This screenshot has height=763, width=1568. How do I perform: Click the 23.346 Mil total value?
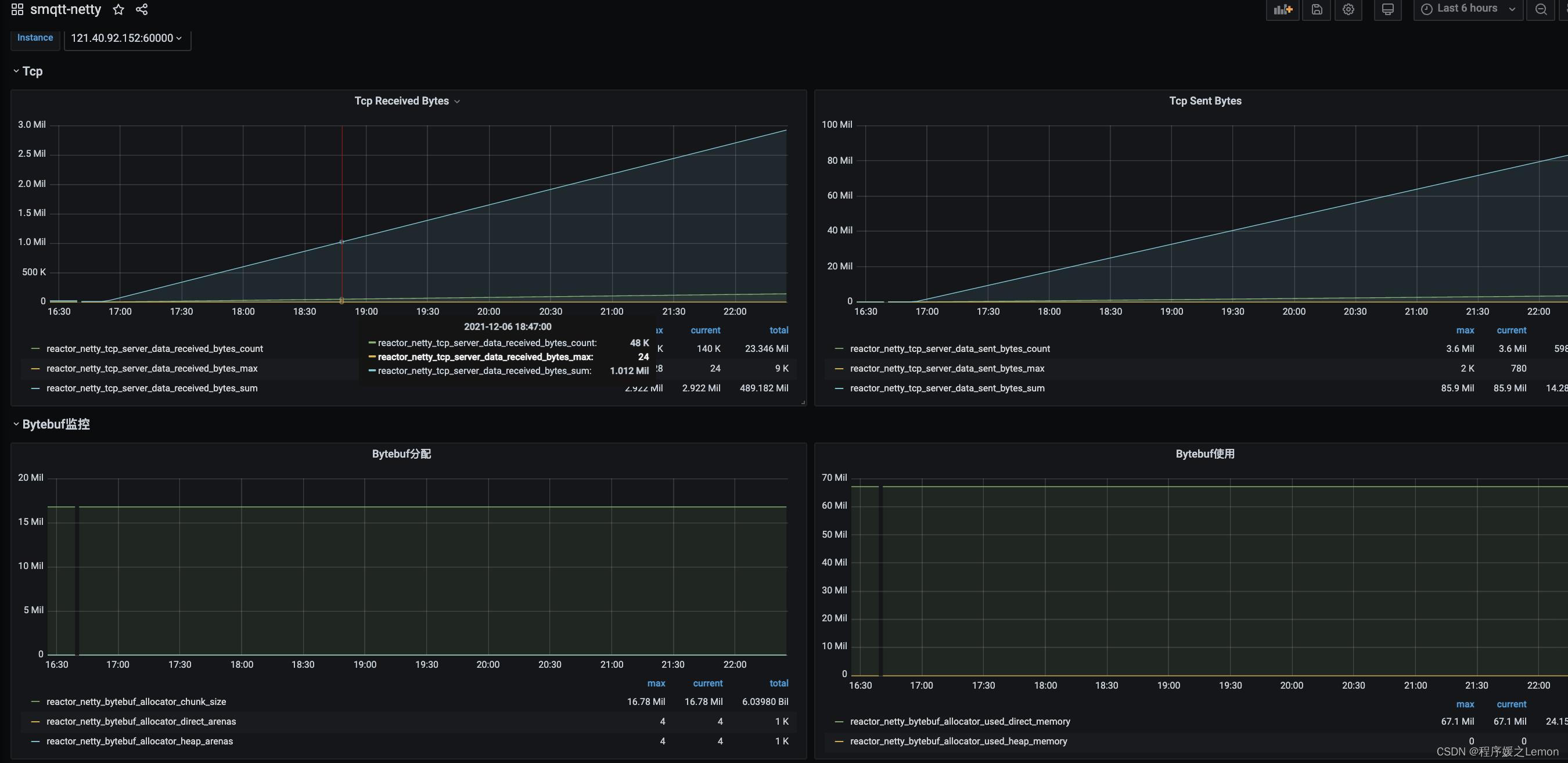[x=767, y=348]
